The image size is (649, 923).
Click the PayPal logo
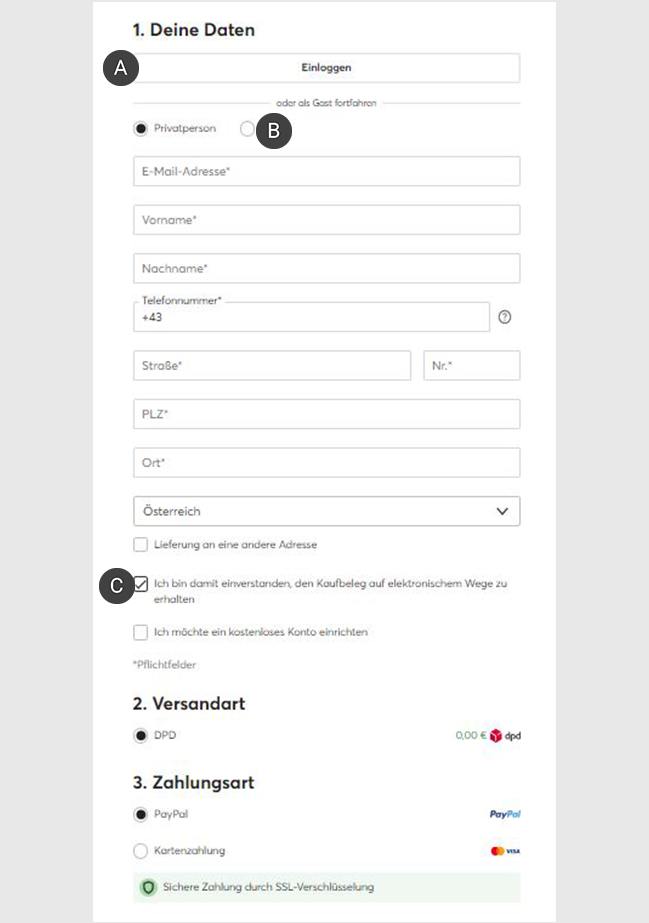pos(505,814)
